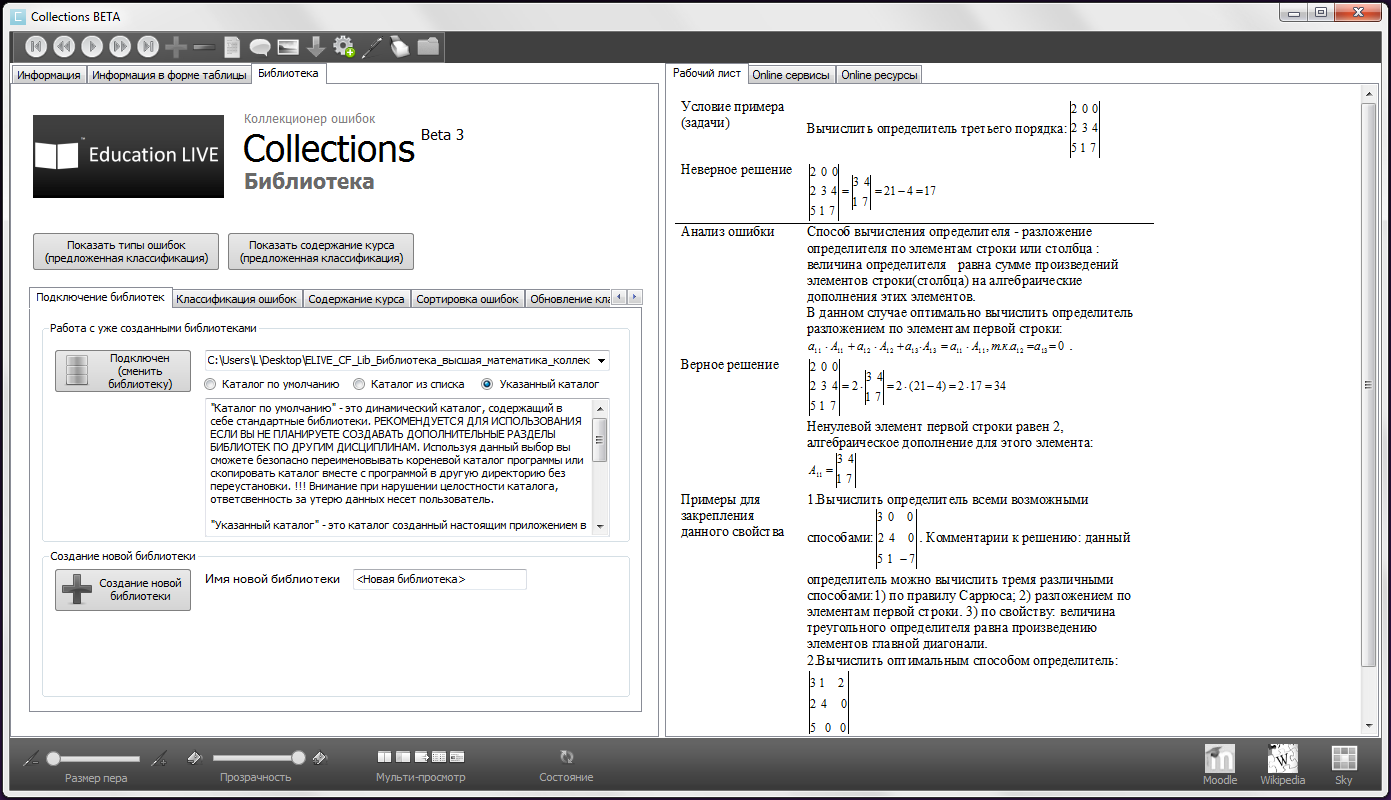Click the right arrow to show more sub-tabs
The height and width of the screenshot is (800, 1391).
click(x=634, y=297)
